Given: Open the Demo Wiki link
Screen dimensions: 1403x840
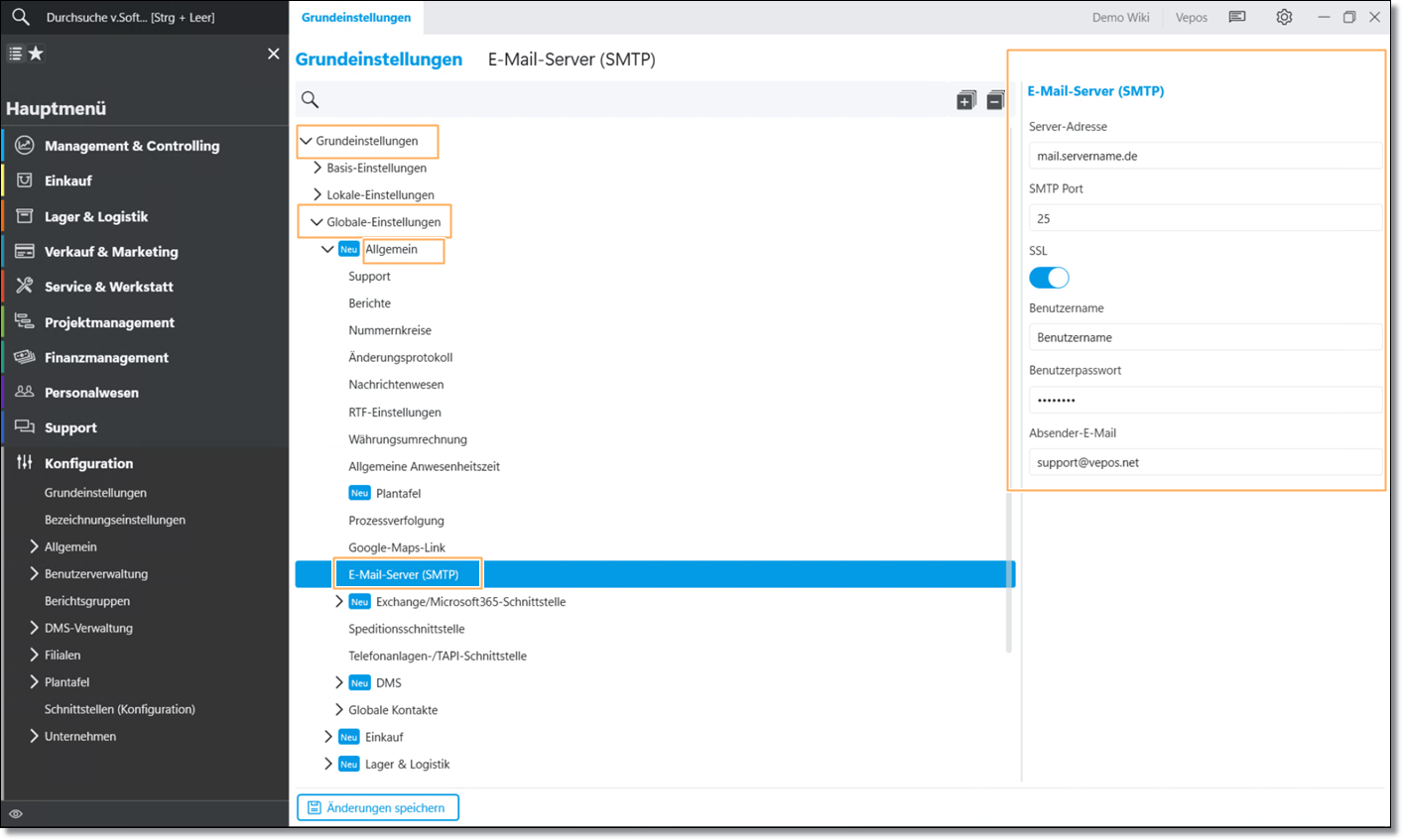Looking at the screenshot, I should 1120,17.
